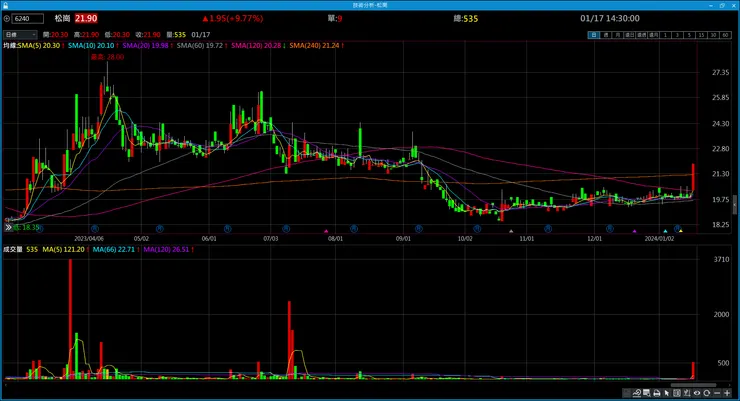Image resolution: width=740 pixels, height=401 pixels.
Task: Select the 週 weekly timeframe tab
Action: [606, 35]
